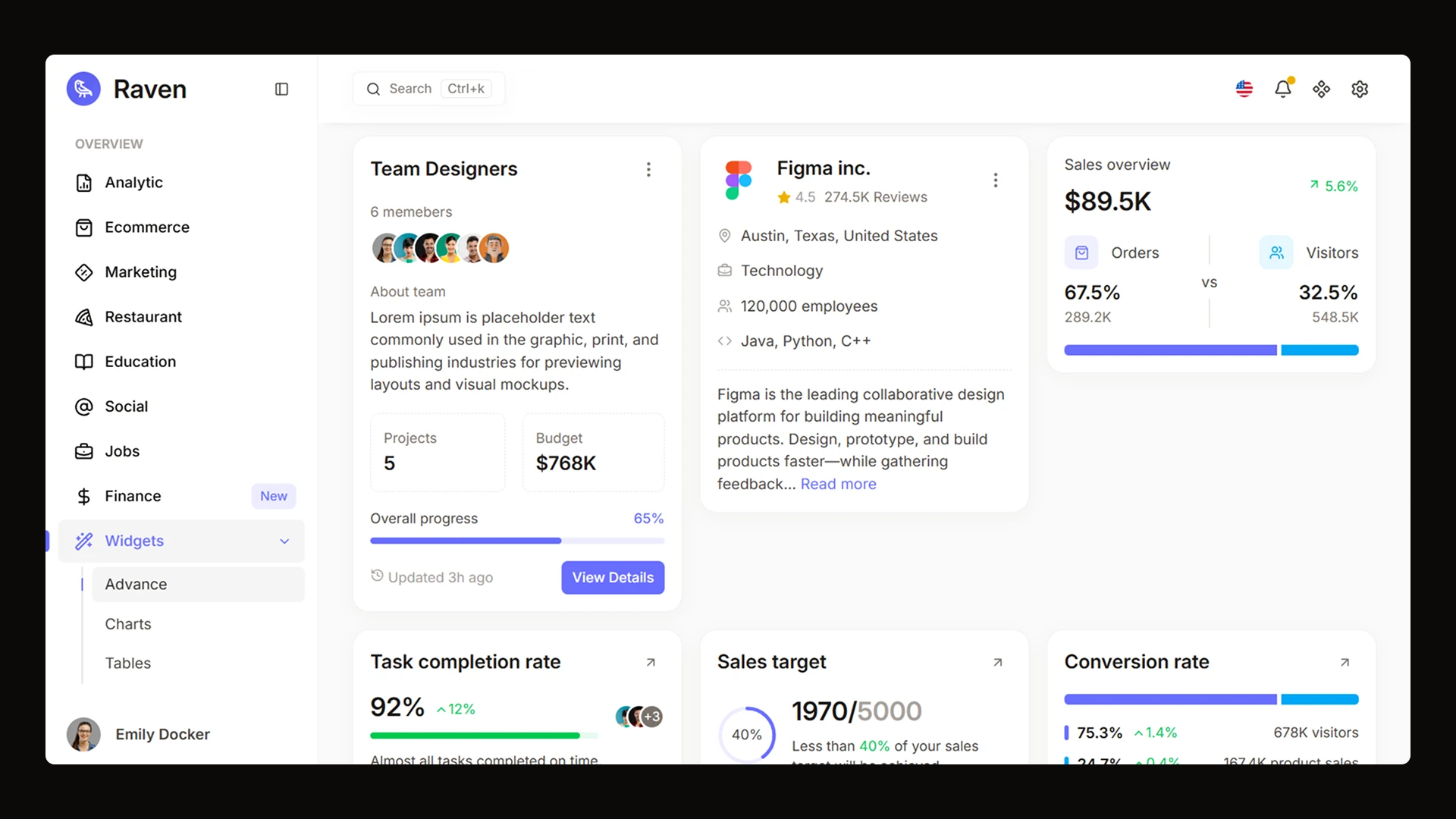1456x819 pixels.
Task: Select the Tables submenu item
Action: click(x=198, y=664)
